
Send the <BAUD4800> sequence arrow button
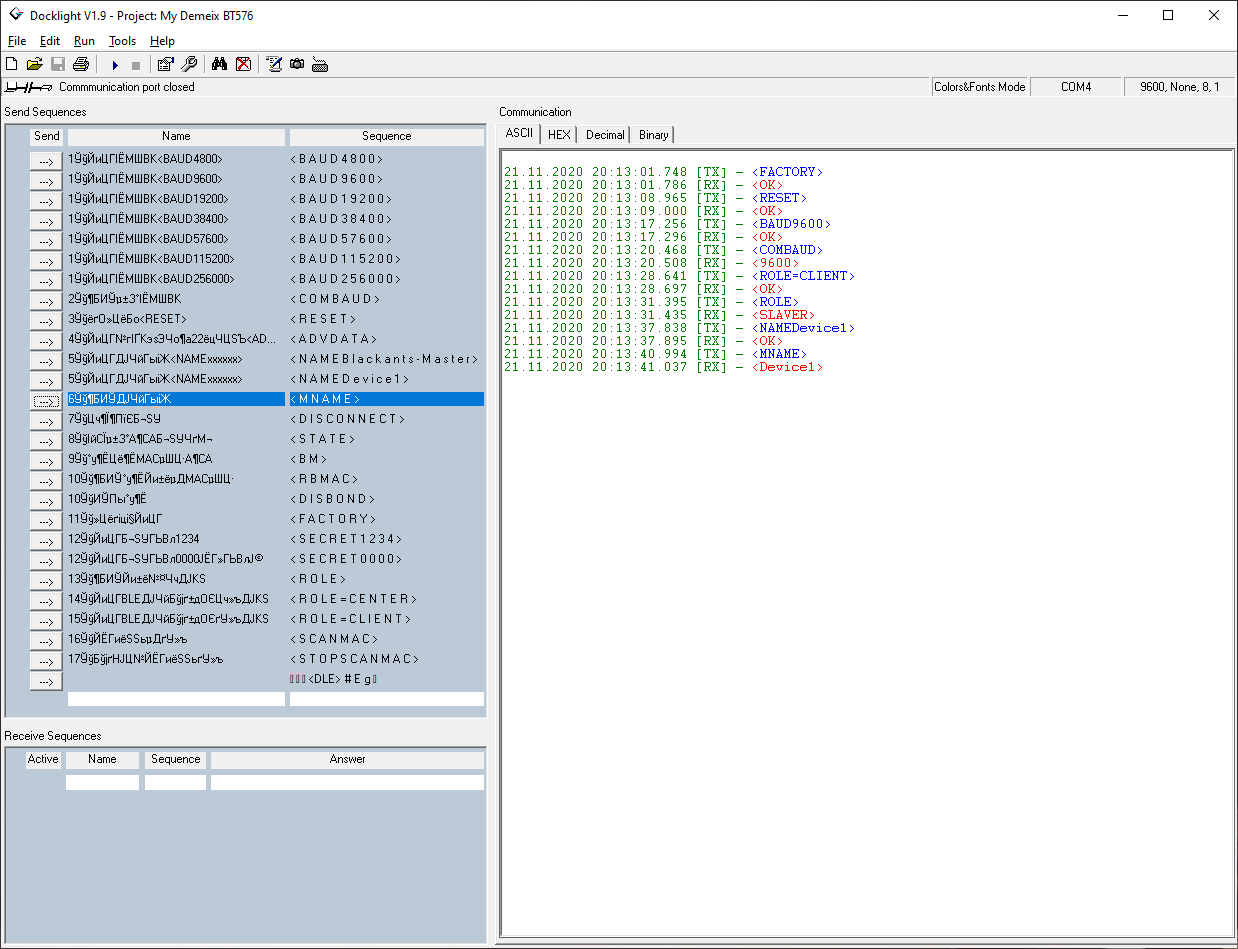46,160
